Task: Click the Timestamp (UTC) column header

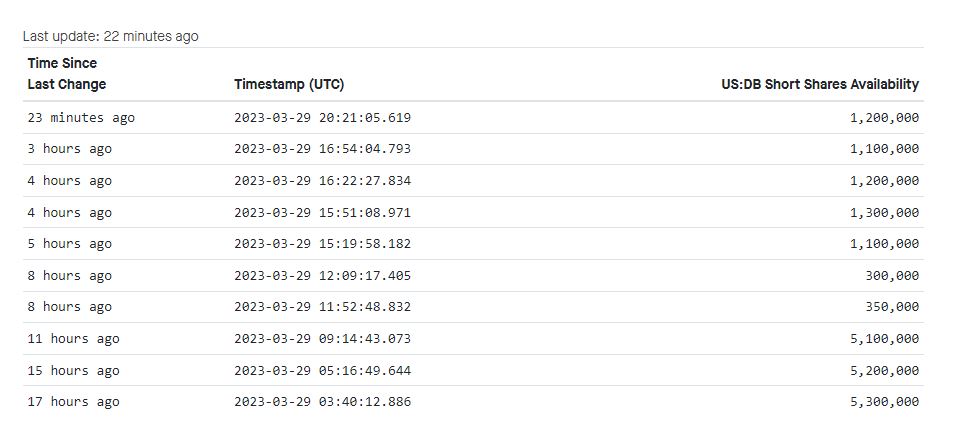Action: click(289, 85)
